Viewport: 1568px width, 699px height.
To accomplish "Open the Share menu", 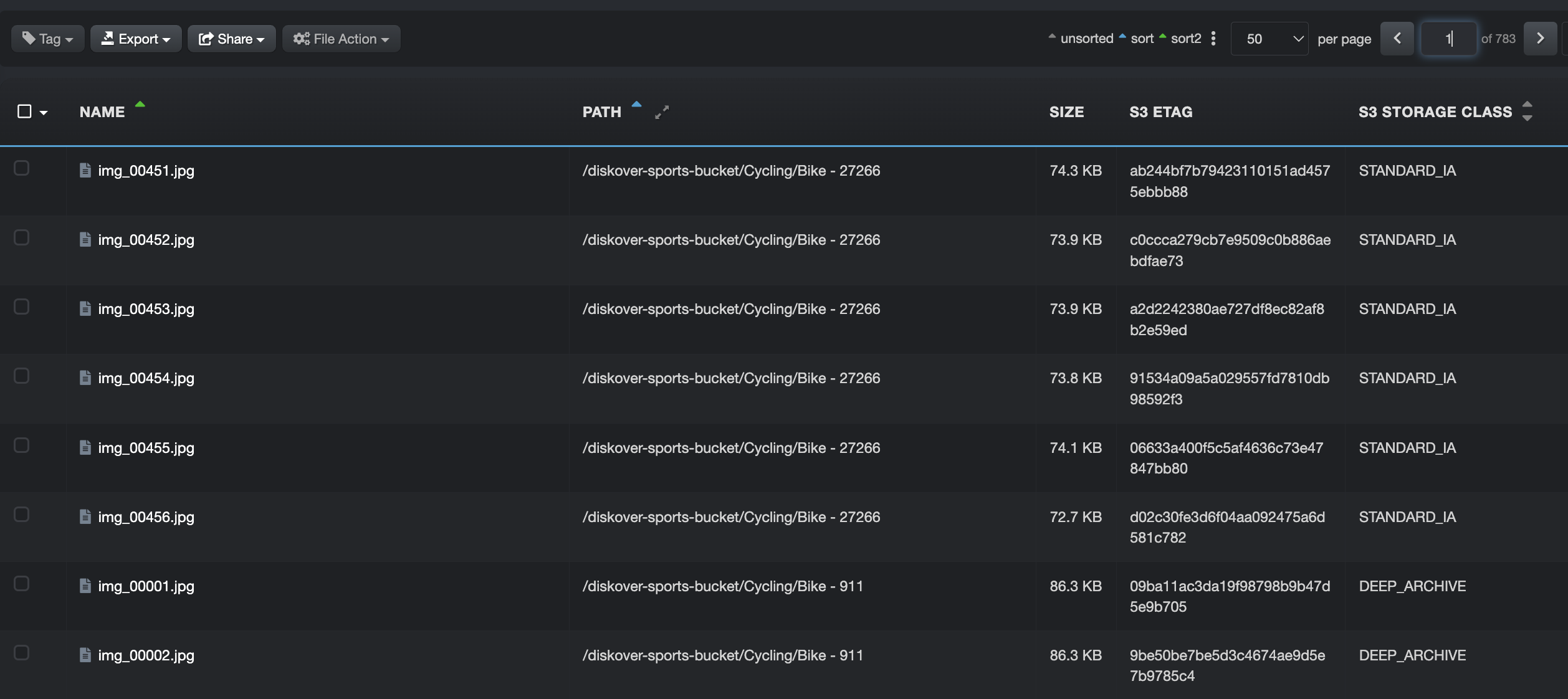I will (232, 39).
